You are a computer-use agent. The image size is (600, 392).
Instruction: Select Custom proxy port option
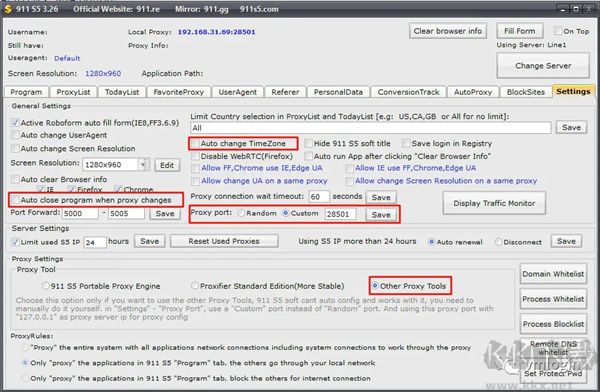(286, 213)
